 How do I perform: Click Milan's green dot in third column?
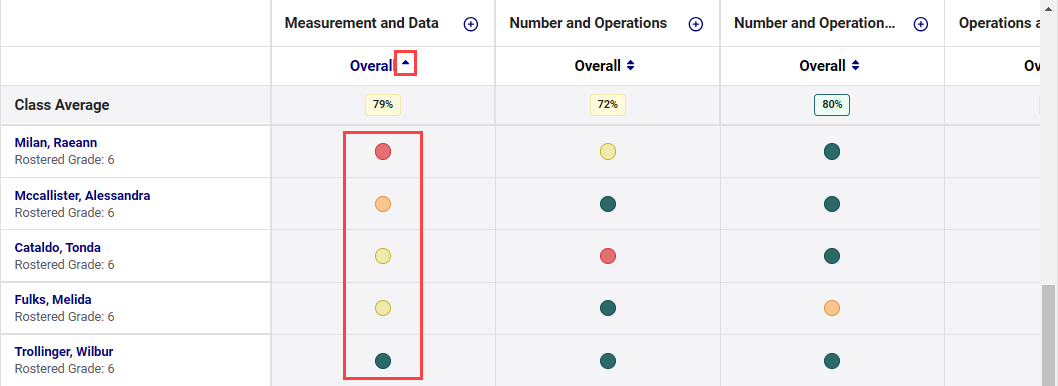coord(832,151)
